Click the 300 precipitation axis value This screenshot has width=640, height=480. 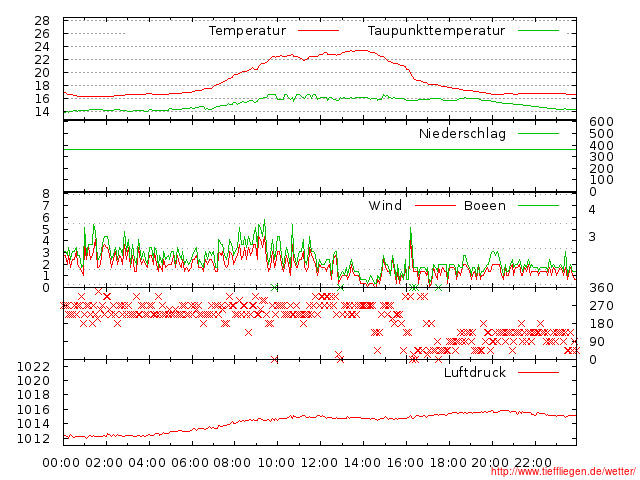click(601, 157)
